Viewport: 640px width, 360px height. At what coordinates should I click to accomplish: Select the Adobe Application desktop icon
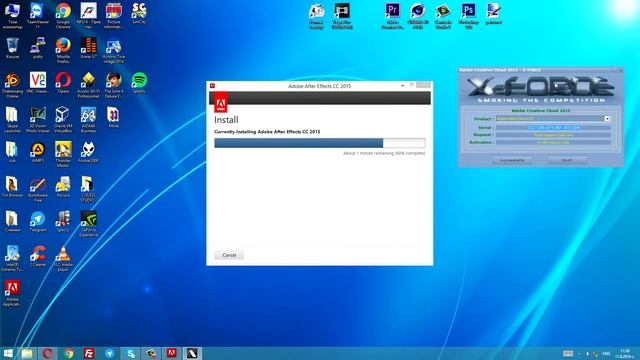tap(12, 293)
